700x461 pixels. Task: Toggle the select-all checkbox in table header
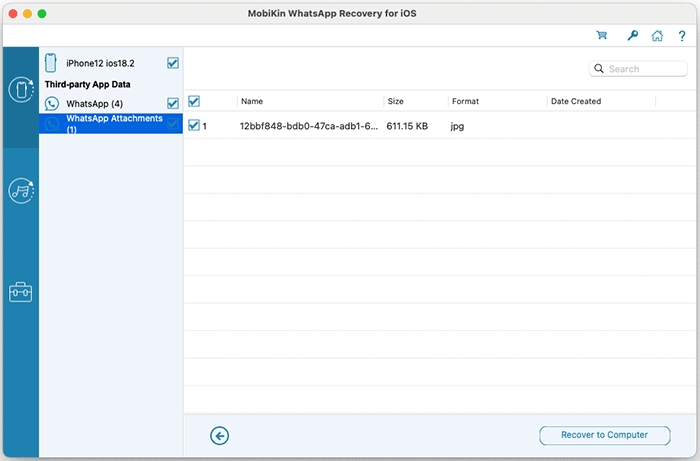194,101
